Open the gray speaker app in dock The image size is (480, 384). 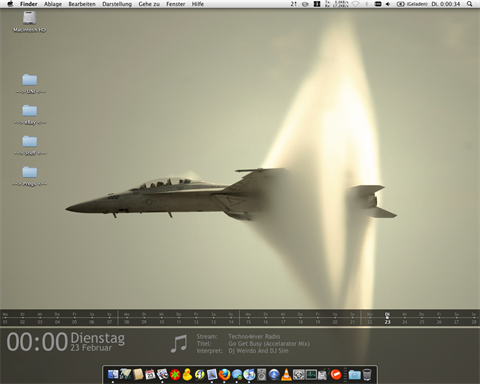point(262,375)
